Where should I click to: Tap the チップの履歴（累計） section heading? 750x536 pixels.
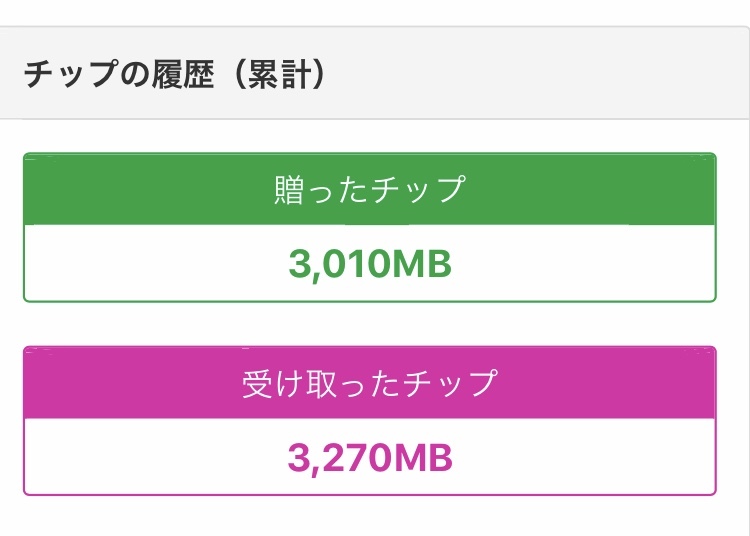coord(175,75)
